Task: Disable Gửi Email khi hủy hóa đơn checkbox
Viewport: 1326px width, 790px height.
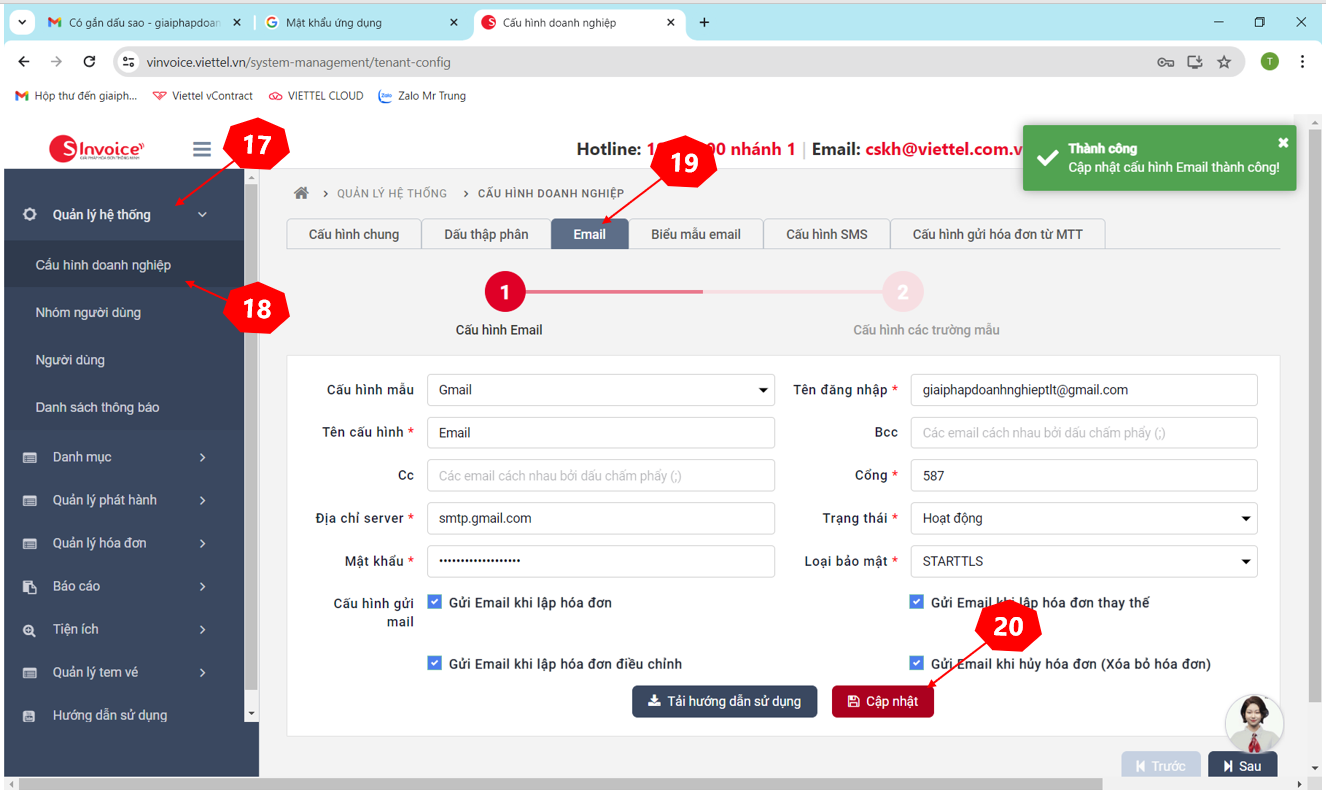Action: [x=916, y=662]
